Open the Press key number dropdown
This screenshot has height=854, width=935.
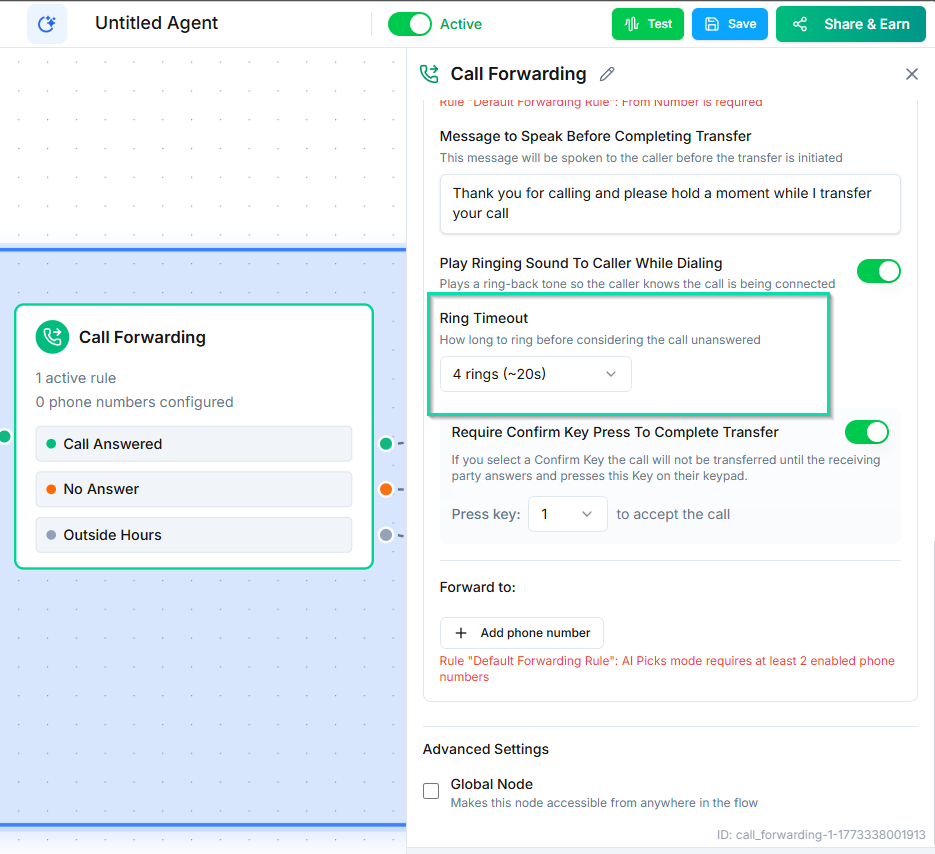click(567, 514)
